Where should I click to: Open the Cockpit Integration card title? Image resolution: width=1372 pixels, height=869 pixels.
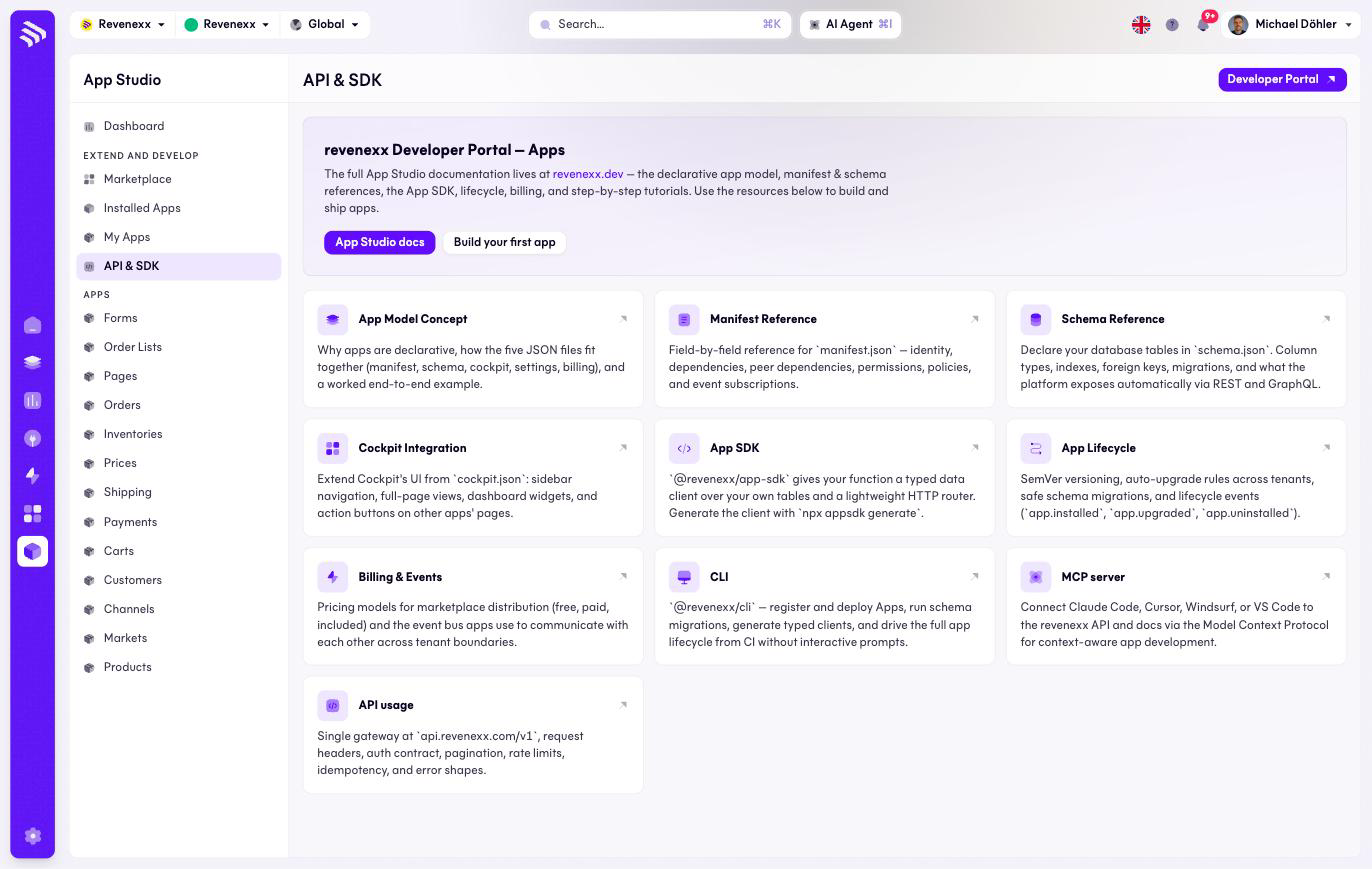[x=412, y=448]
